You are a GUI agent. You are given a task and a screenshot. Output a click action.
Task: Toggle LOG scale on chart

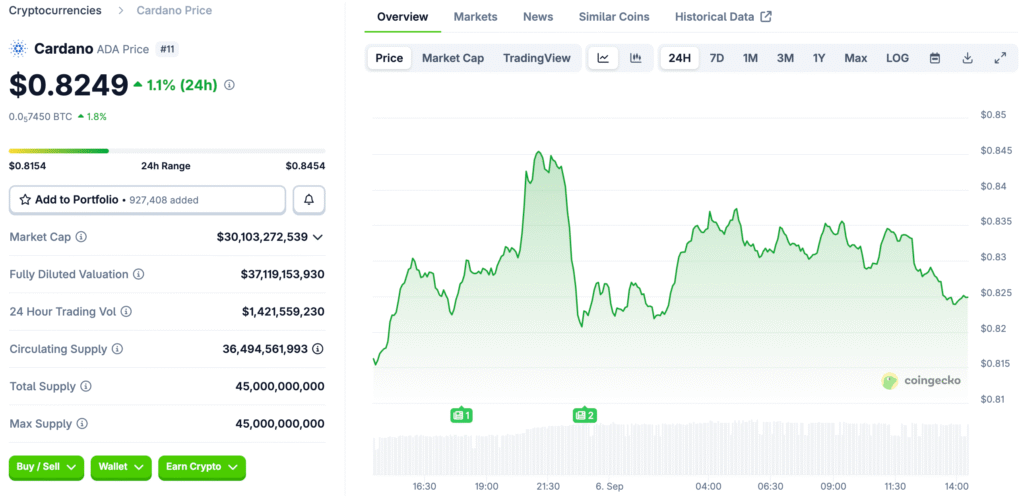click(897, 58)
